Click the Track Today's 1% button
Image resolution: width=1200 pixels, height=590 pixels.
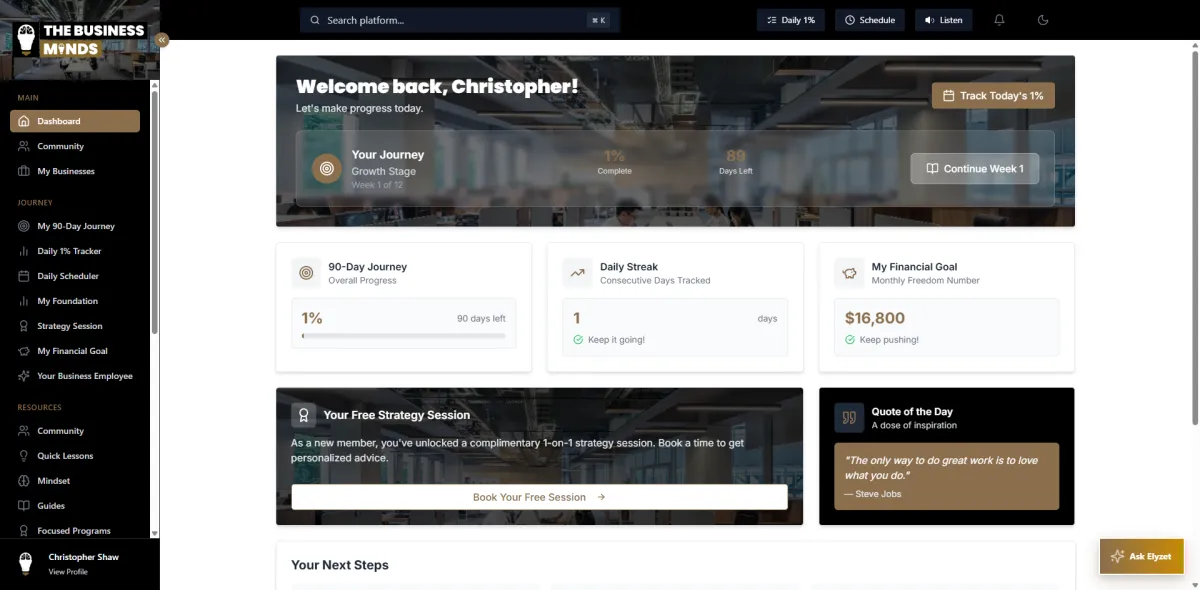993,96
